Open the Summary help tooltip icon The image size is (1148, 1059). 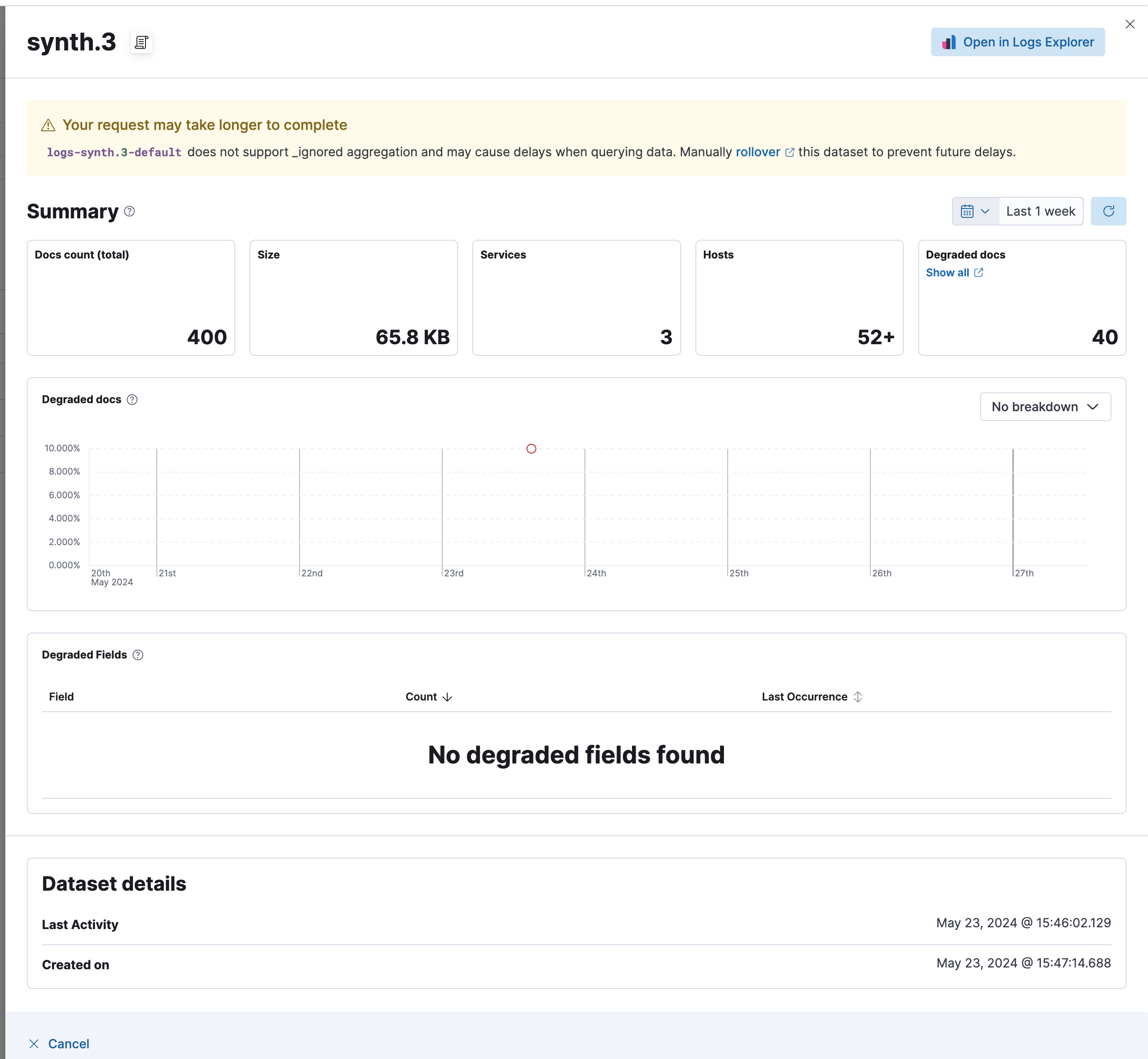point(129,212)
